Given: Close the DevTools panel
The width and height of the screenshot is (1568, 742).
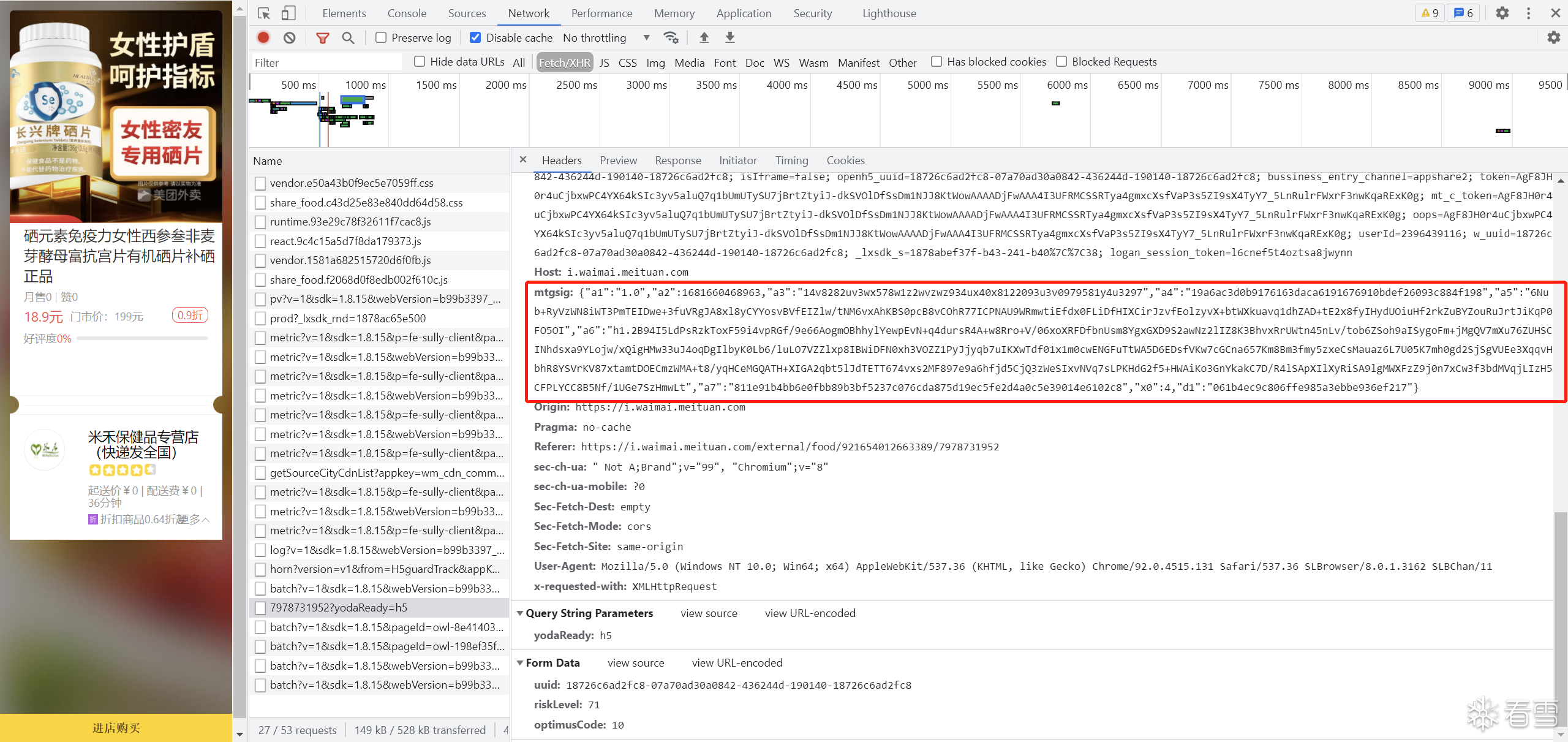Looking at the screenshot, I should [x=1555, y=13].
